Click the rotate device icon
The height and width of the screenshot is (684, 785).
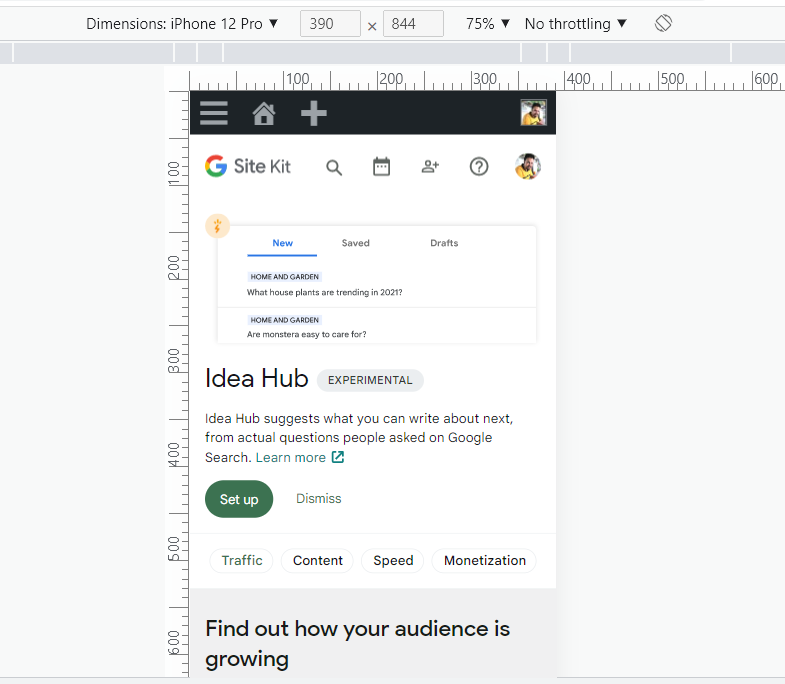coord(663,23)
